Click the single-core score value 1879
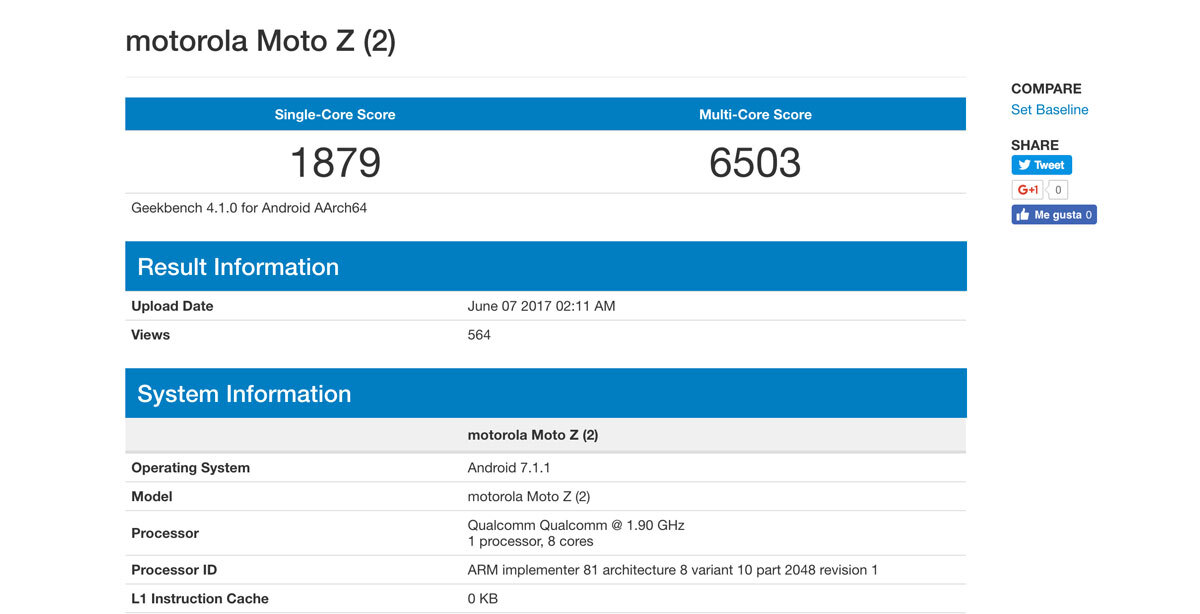 point(335,163)
